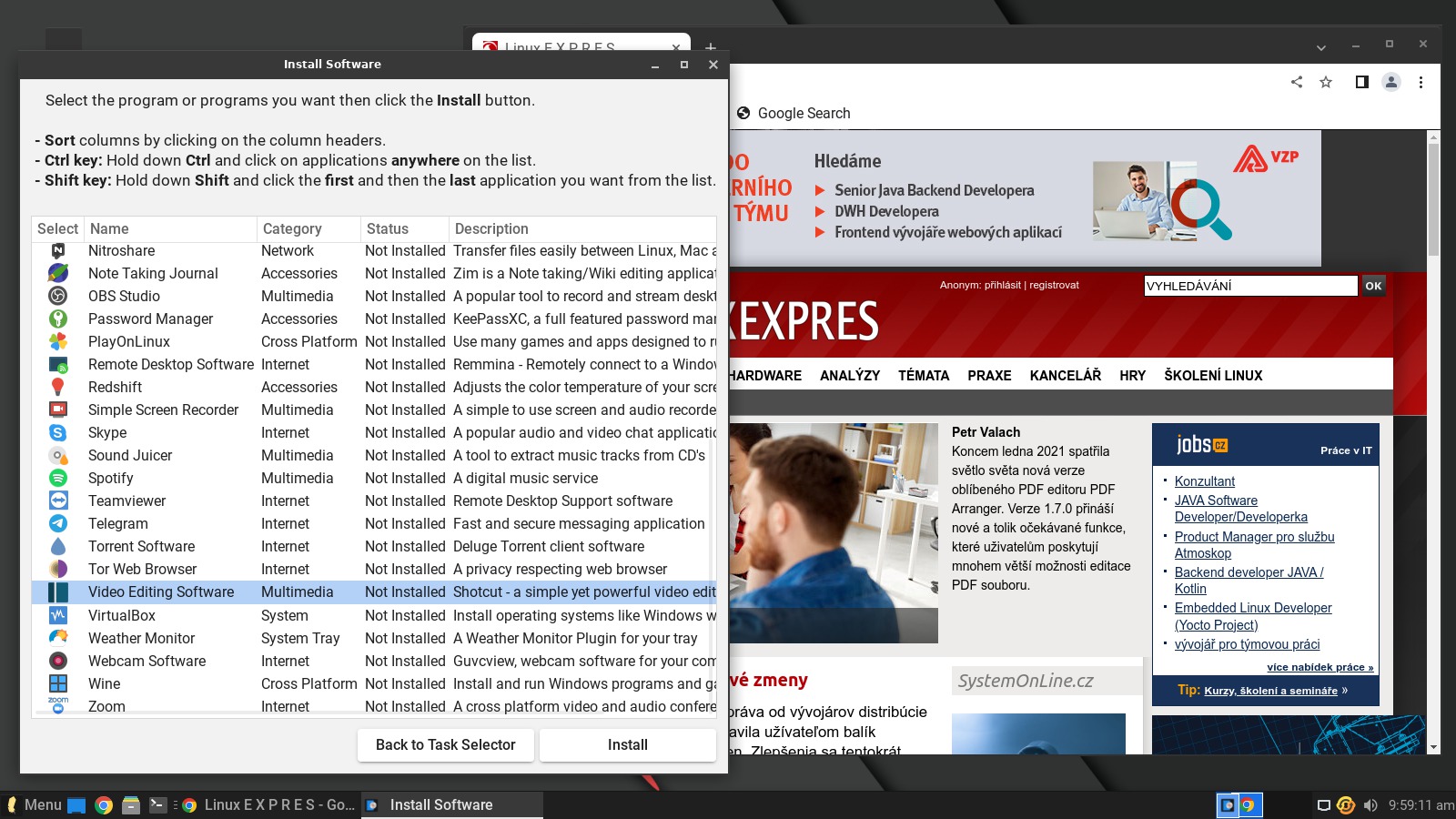The width and height of the screenshot is (1456, 819).
Task: Open ŠKOLENÍ LINUX menu on website
Action: (1213, 375)
